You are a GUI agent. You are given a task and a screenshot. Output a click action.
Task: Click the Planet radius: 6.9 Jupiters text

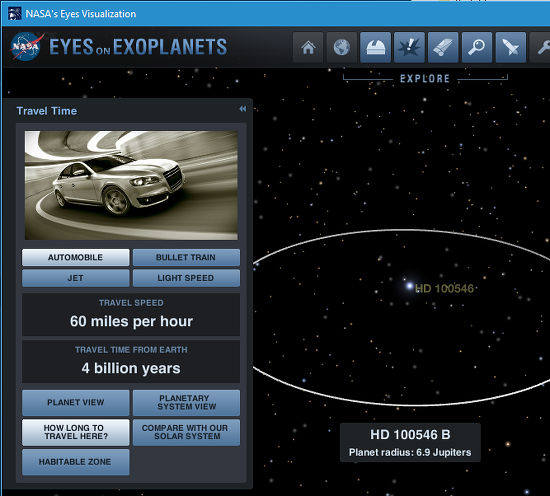410,453
